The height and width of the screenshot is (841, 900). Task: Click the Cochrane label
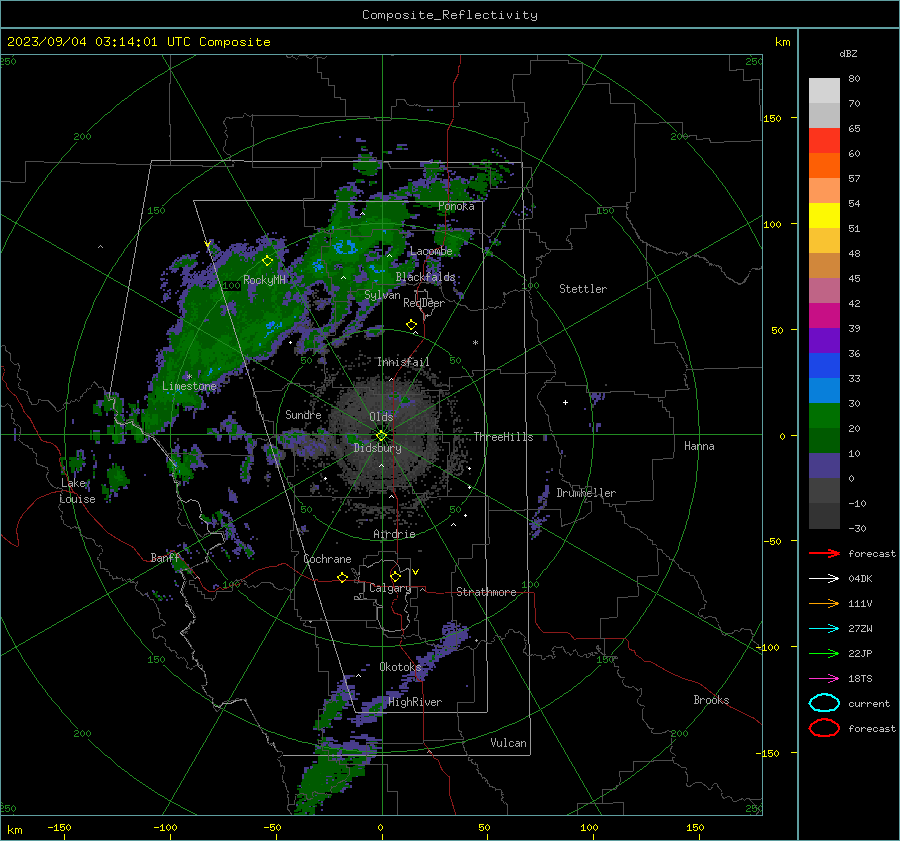pos(327,559)
